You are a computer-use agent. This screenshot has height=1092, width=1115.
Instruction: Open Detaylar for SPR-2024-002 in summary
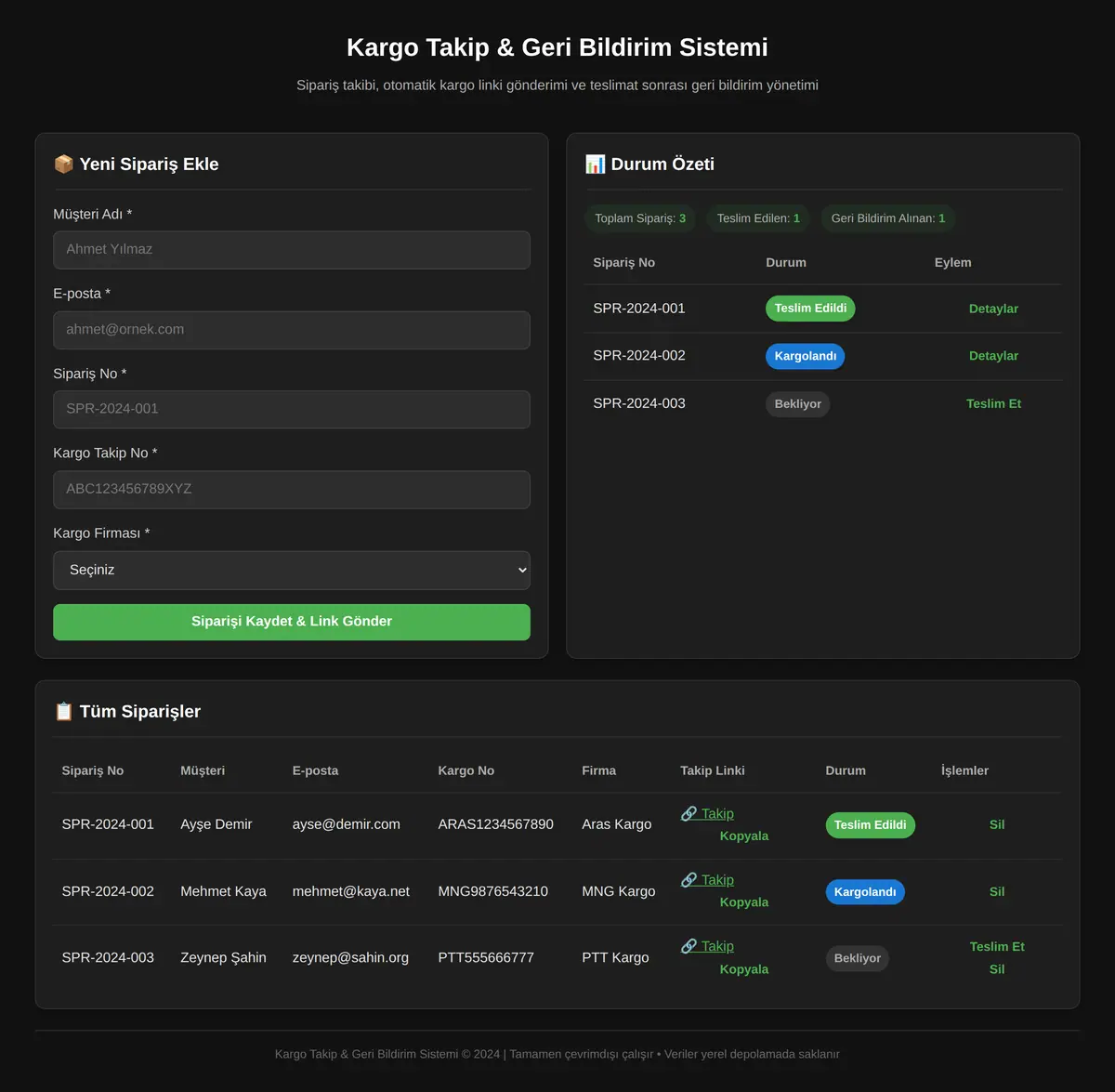(x=993, y=356)
